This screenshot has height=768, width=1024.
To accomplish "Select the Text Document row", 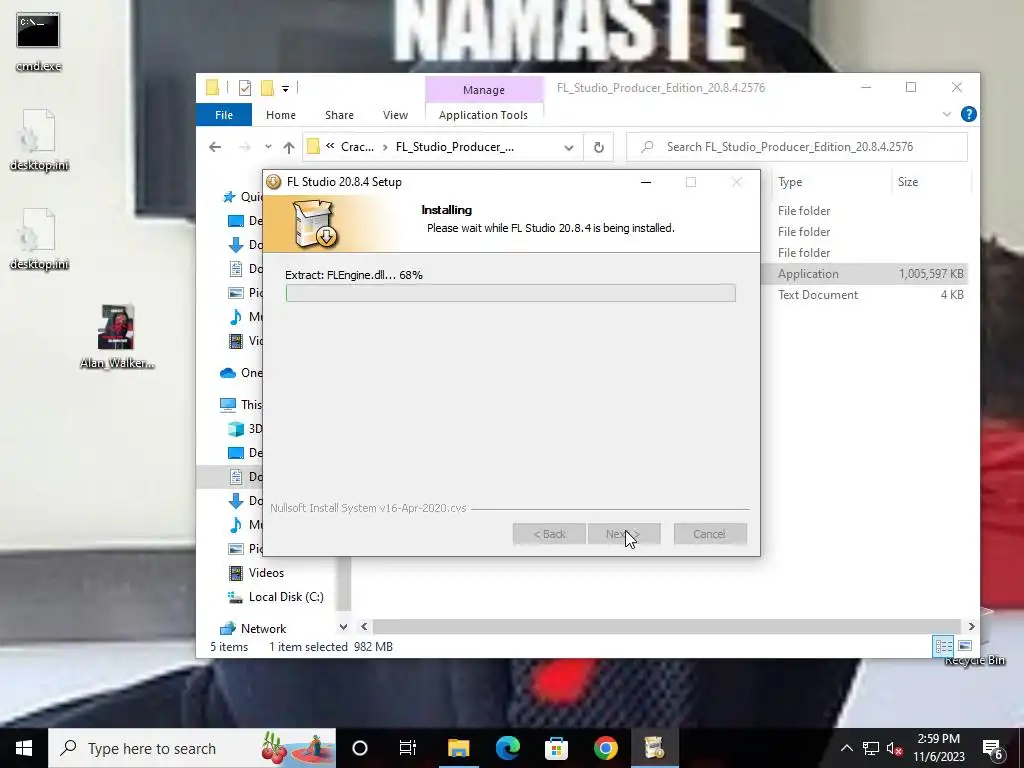I will pos(864,295).
